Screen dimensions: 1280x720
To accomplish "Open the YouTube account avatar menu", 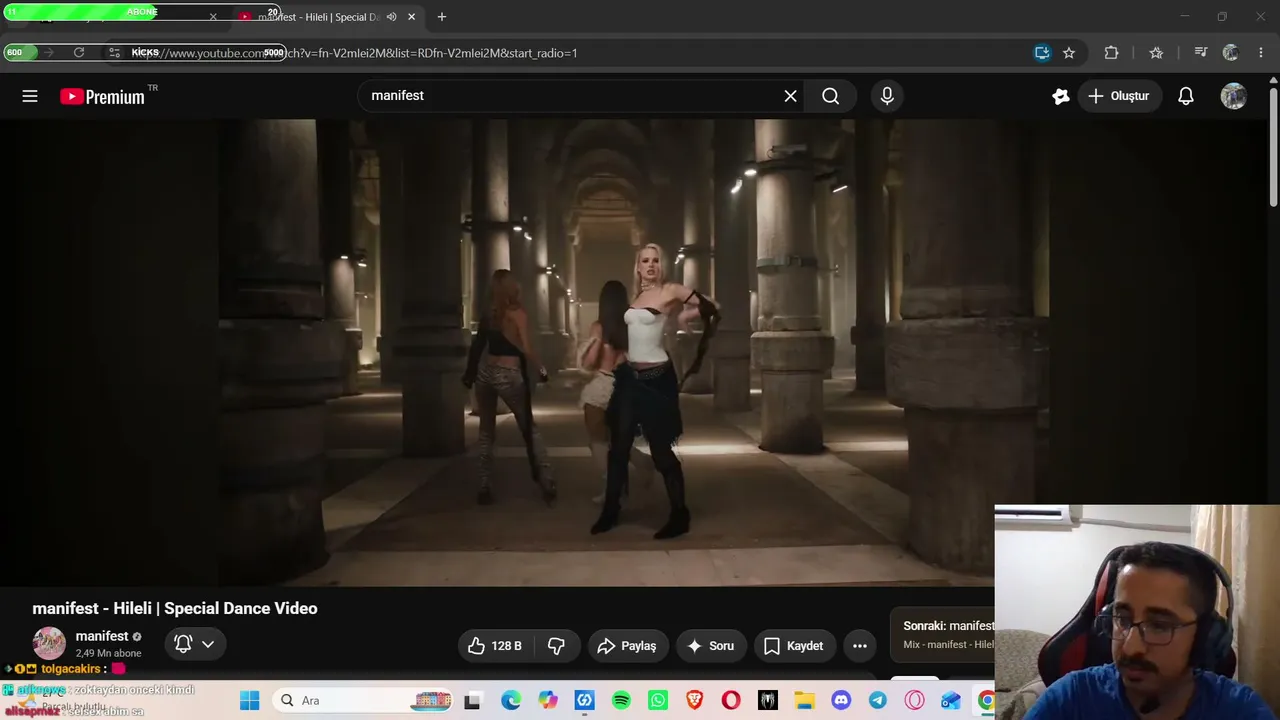I will 1234,96.
